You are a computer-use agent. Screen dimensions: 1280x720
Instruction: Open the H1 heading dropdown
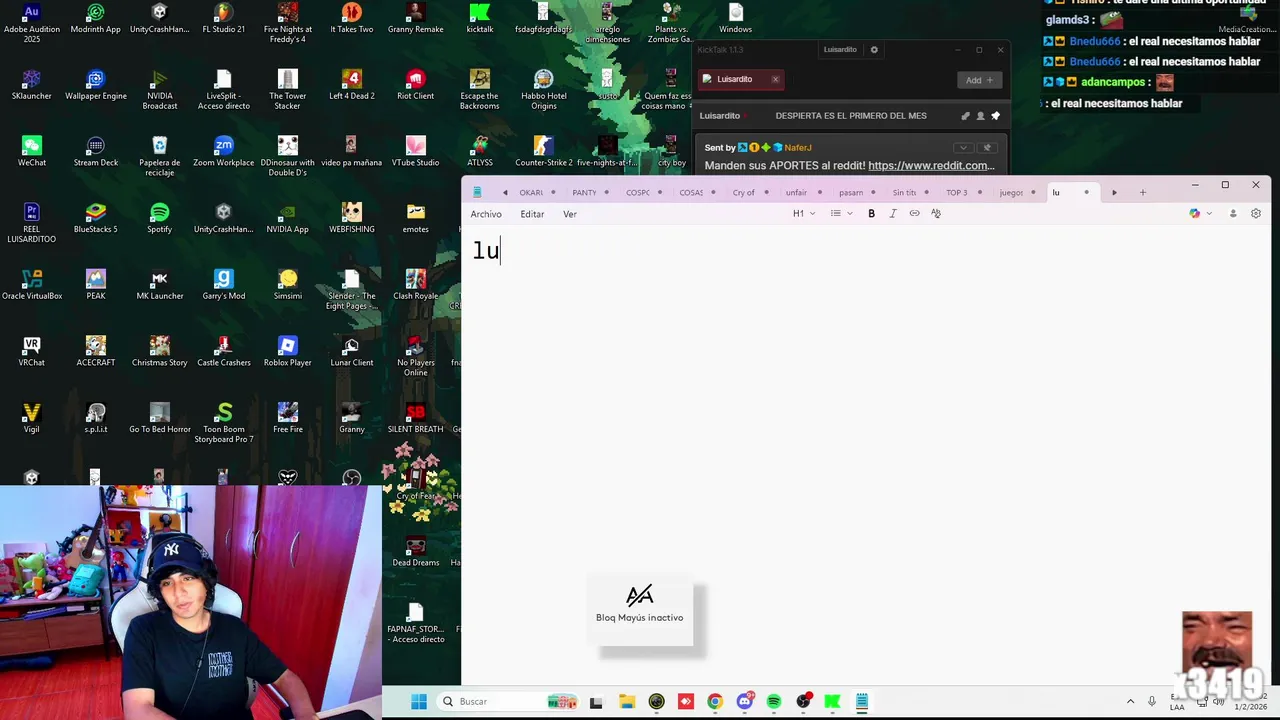[804, 213]
